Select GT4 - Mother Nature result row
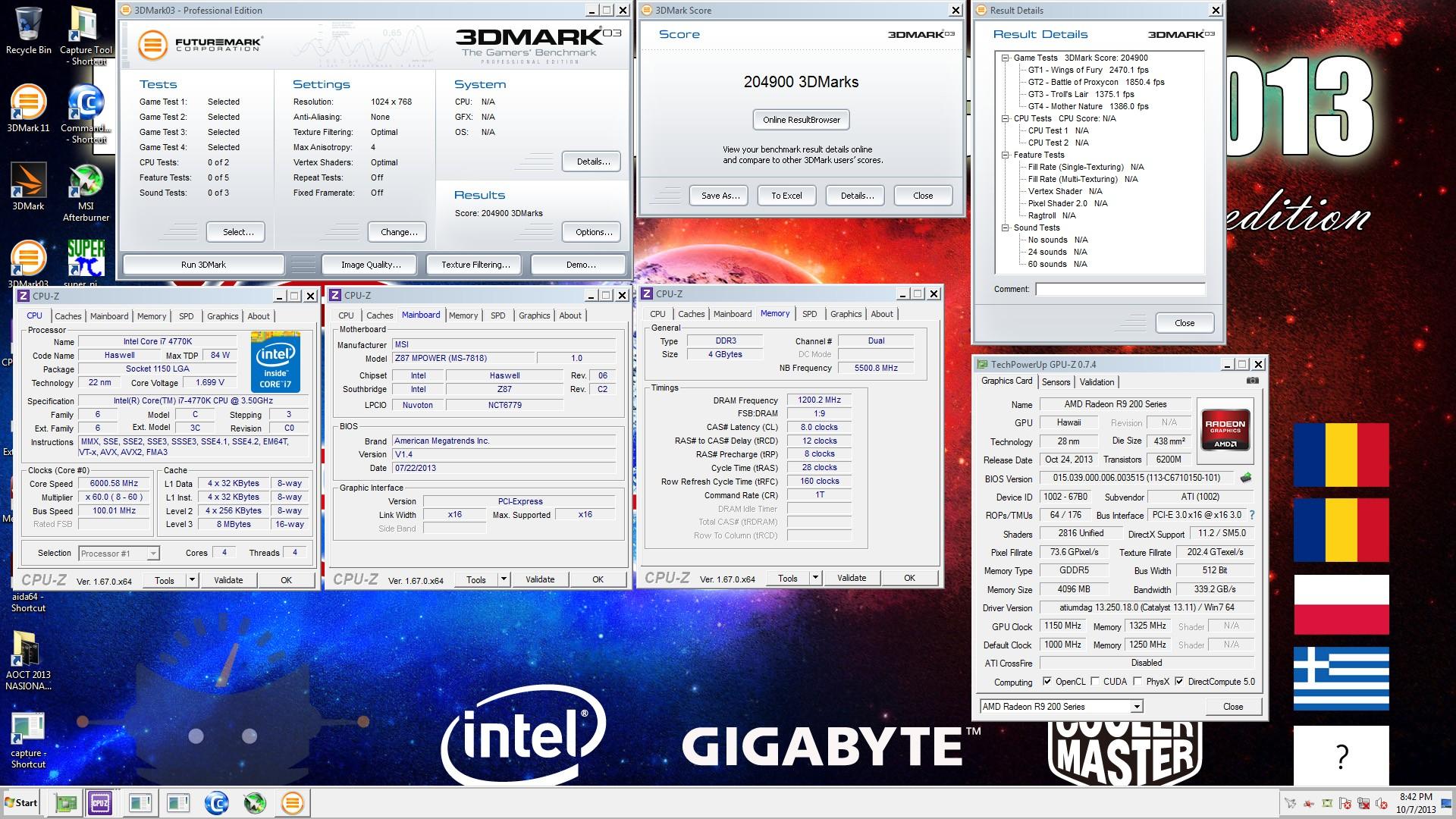This screenshot has width=1456, height=819. click(1088, 106)
